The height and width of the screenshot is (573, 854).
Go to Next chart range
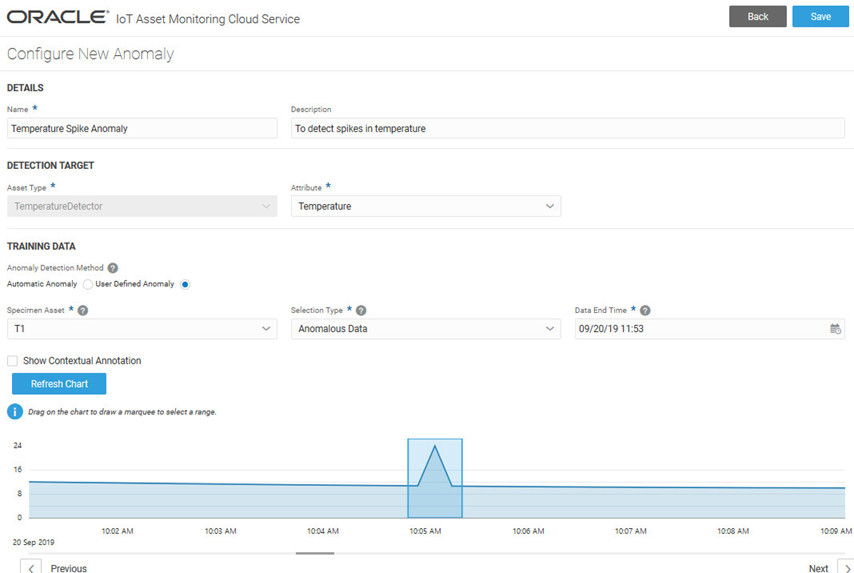click(818, 568)
